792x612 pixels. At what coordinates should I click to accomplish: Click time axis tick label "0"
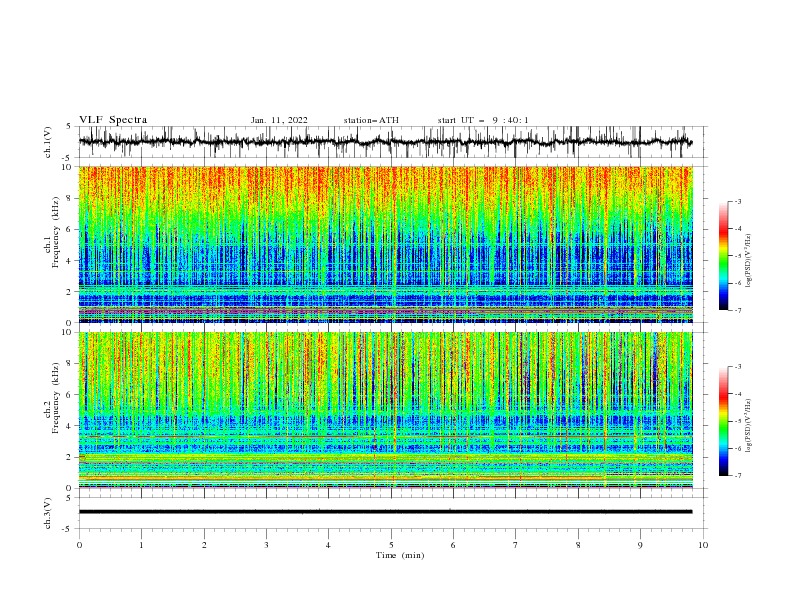coord(79,545)
